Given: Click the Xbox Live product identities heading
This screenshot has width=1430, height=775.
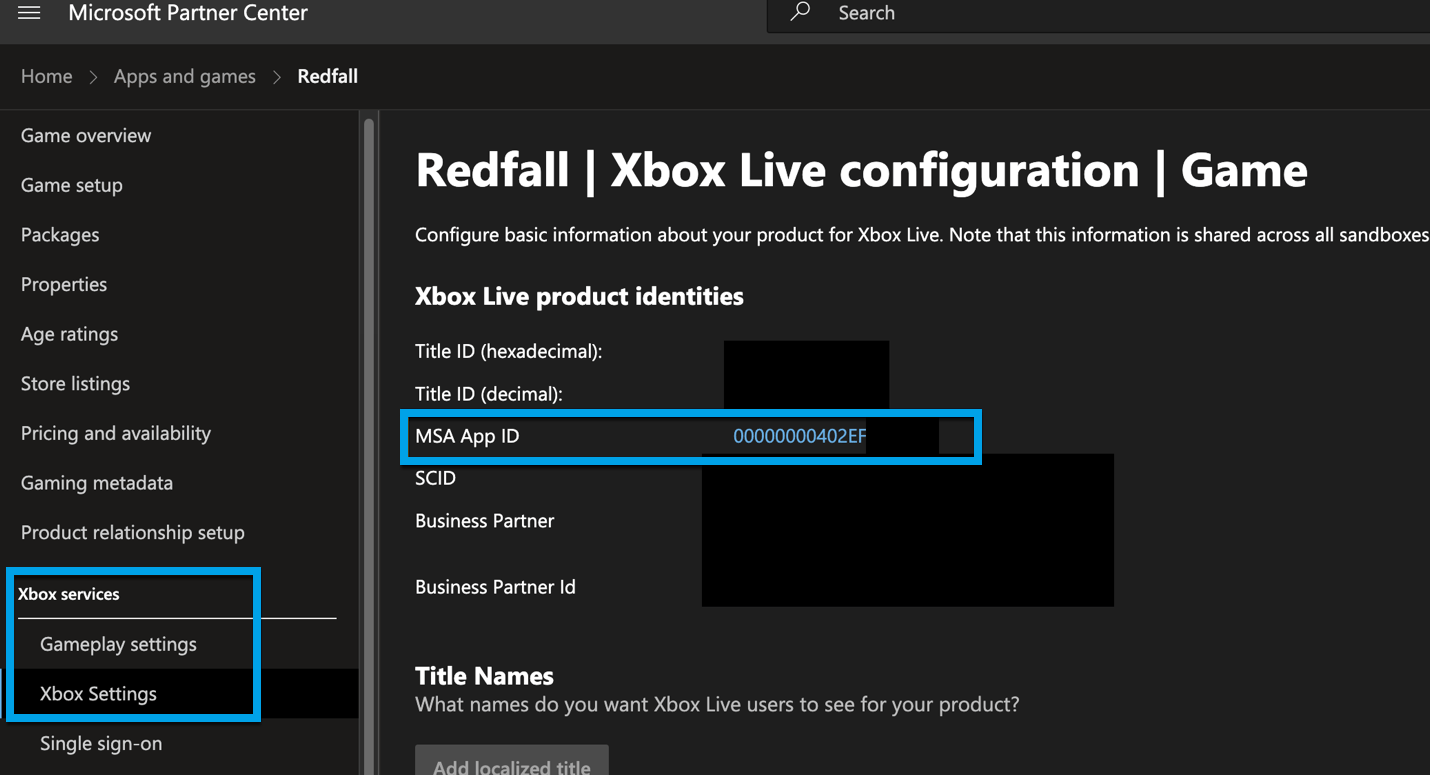Looking at the screenshot, I should click(579, 297).
